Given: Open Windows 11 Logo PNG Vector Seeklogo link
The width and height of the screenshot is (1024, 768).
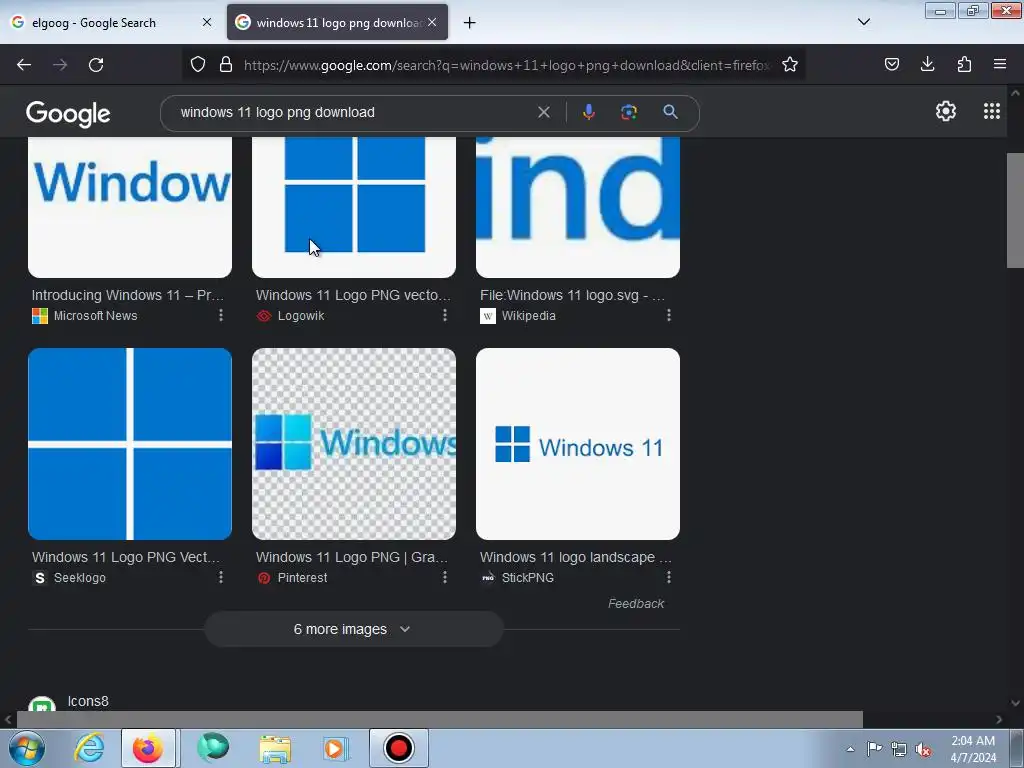Looking at the screenshot, I should click(x=126, y=557).
